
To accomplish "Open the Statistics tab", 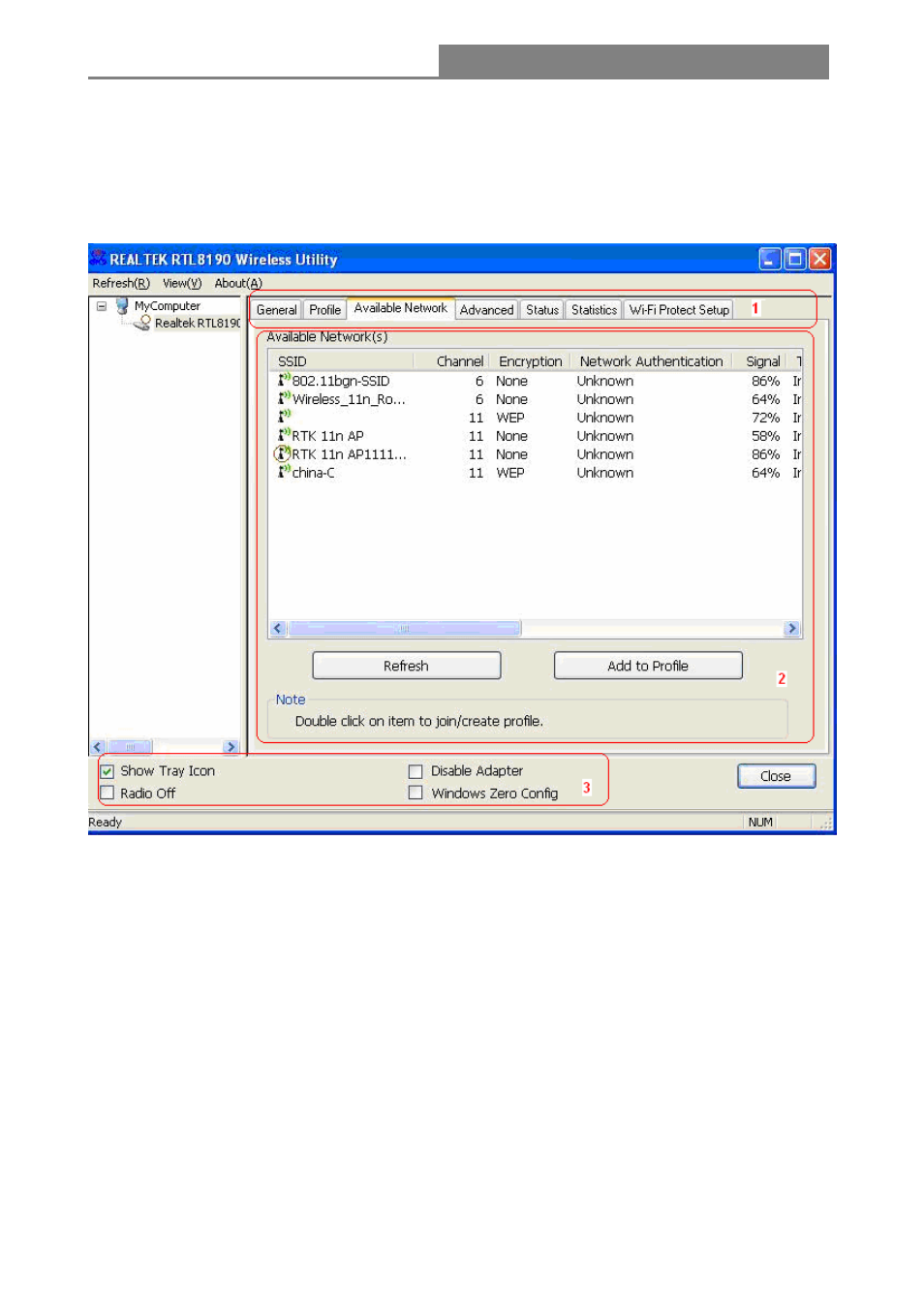I will (x=594, y=310).
